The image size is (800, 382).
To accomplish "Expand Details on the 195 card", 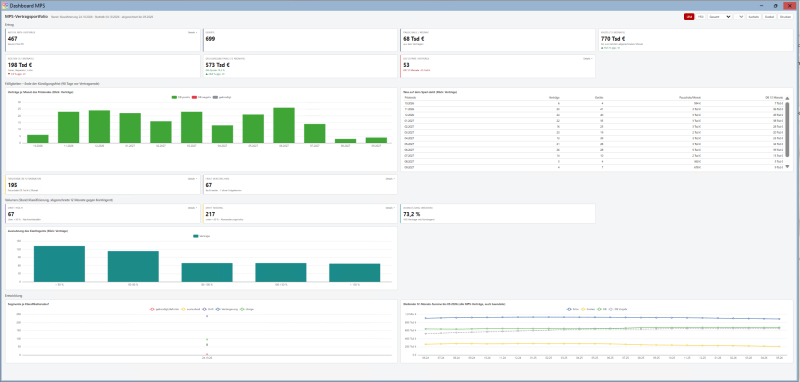I will 192,179.
